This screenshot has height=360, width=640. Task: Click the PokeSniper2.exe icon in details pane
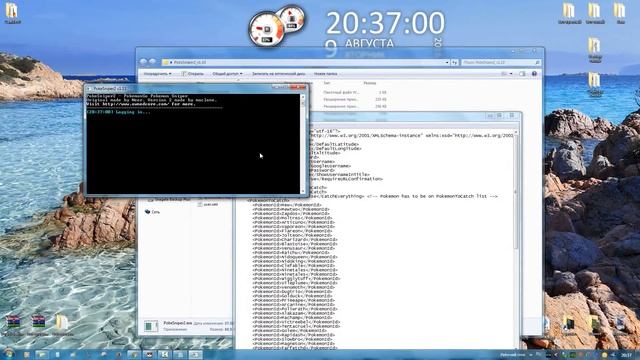pyautogui.click(x=151, y=326)
